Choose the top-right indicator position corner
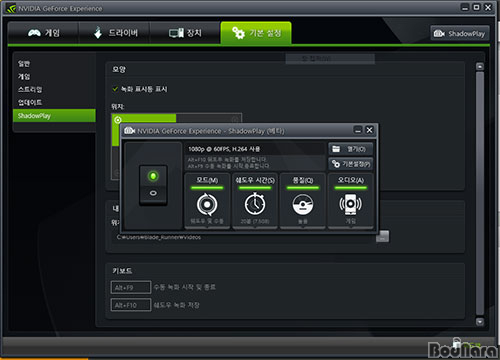 click(235, 119)
